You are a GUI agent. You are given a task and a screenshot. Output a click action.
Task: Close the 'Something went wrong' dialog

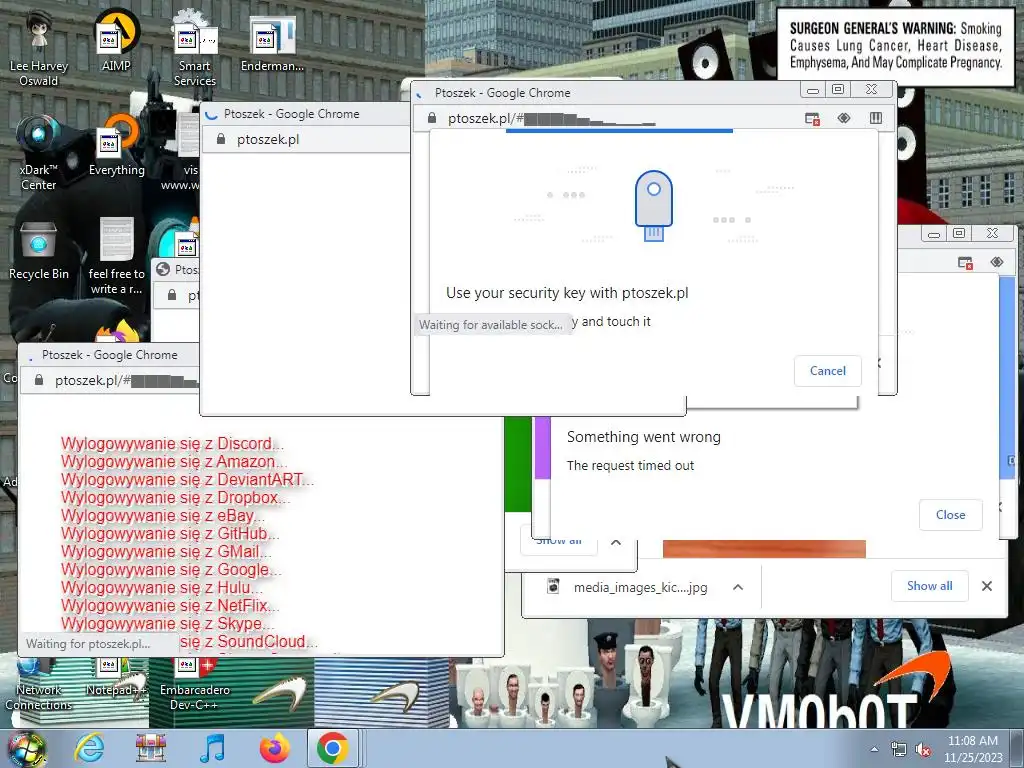click(x=950, y=515)
